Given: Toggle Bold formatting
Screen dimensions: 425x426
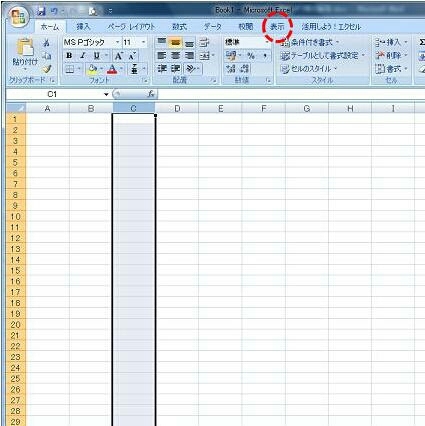Looking at the screenshot, I should 69,56.
